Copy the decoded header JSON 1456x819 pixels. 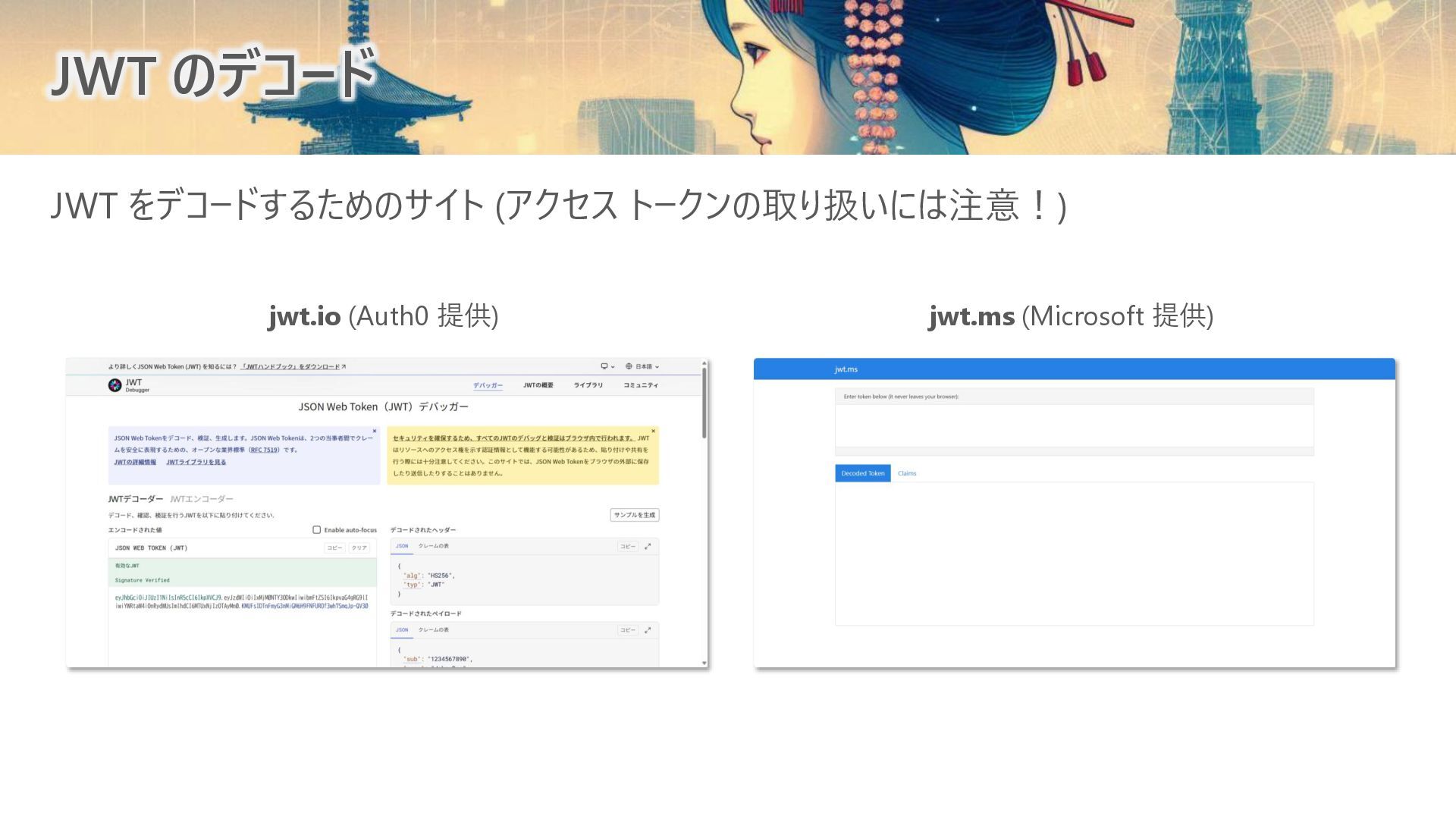coord(627,546)
